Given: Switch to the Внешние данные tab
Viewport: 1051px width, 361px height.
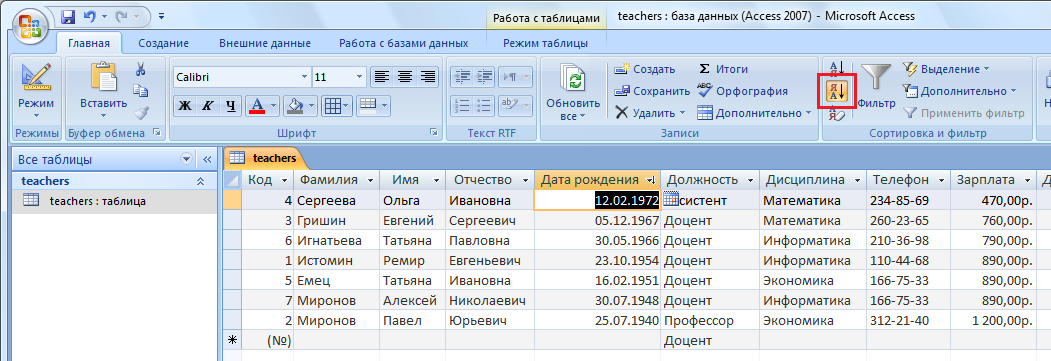Looking at the screenshot, I should tap(265, 43).
